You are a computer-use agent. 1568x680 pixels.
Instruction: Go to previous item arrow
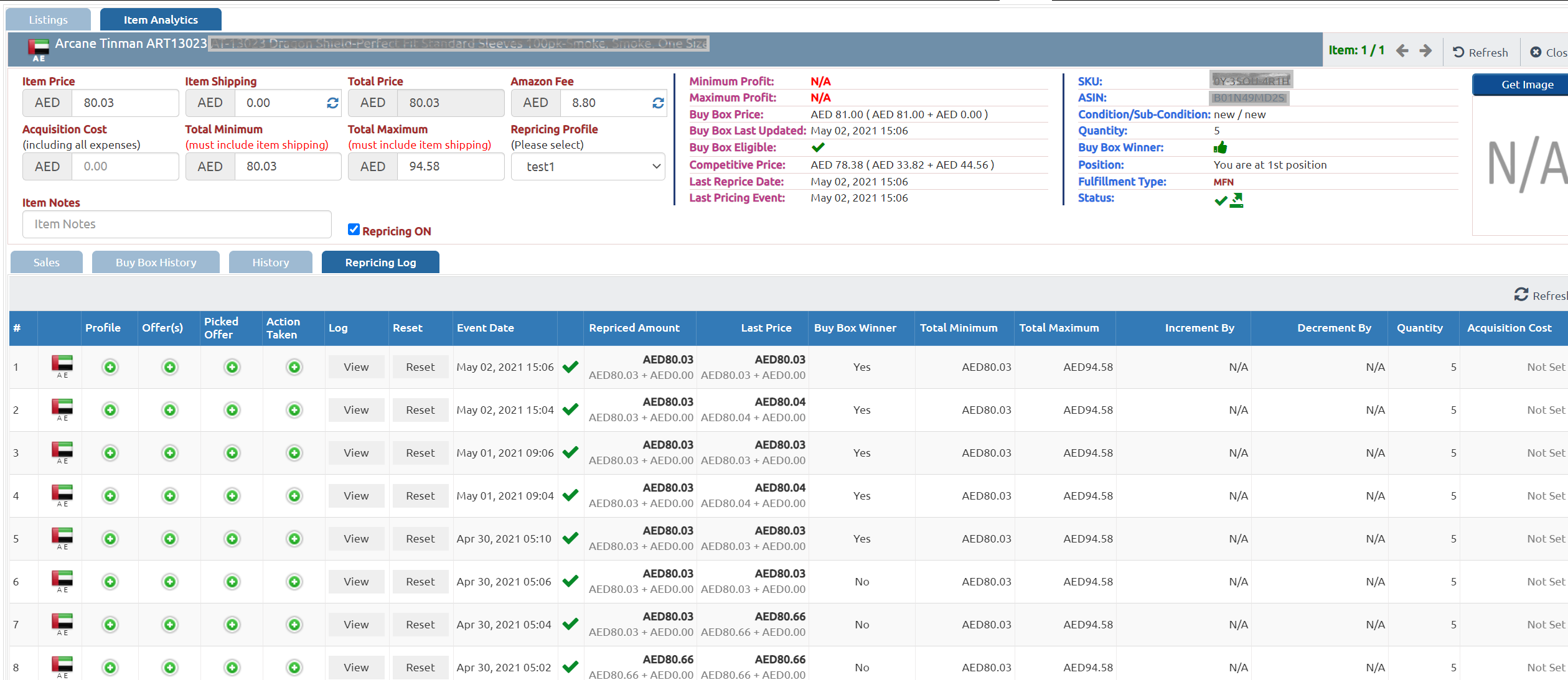[1402, 51]
